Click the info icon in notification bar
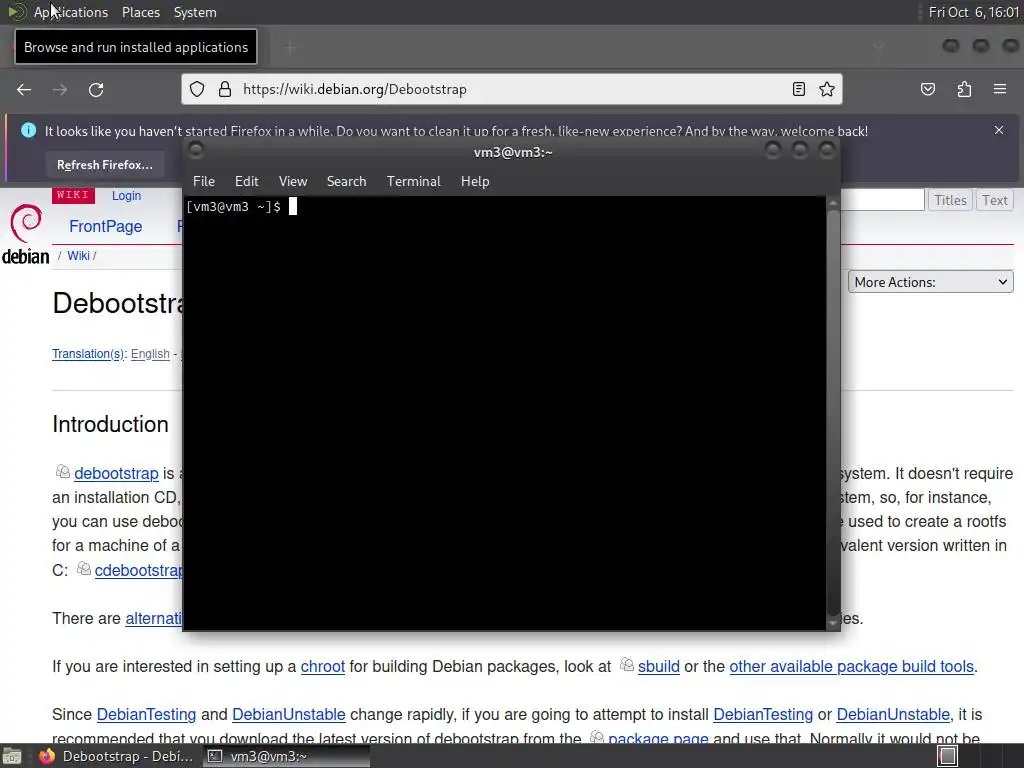Image resolution: width=1024 pixels, height=768 pixels. (28, 130)
